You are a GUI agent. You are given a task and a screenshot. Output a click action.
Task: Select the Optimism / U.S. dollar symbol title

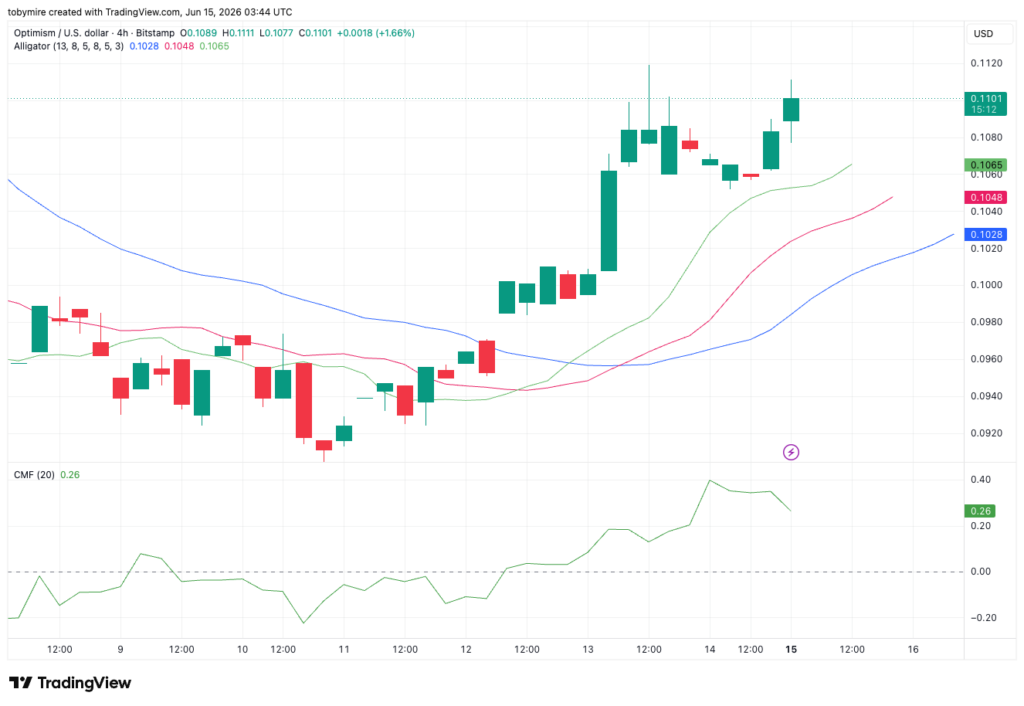tap(95, 33)
